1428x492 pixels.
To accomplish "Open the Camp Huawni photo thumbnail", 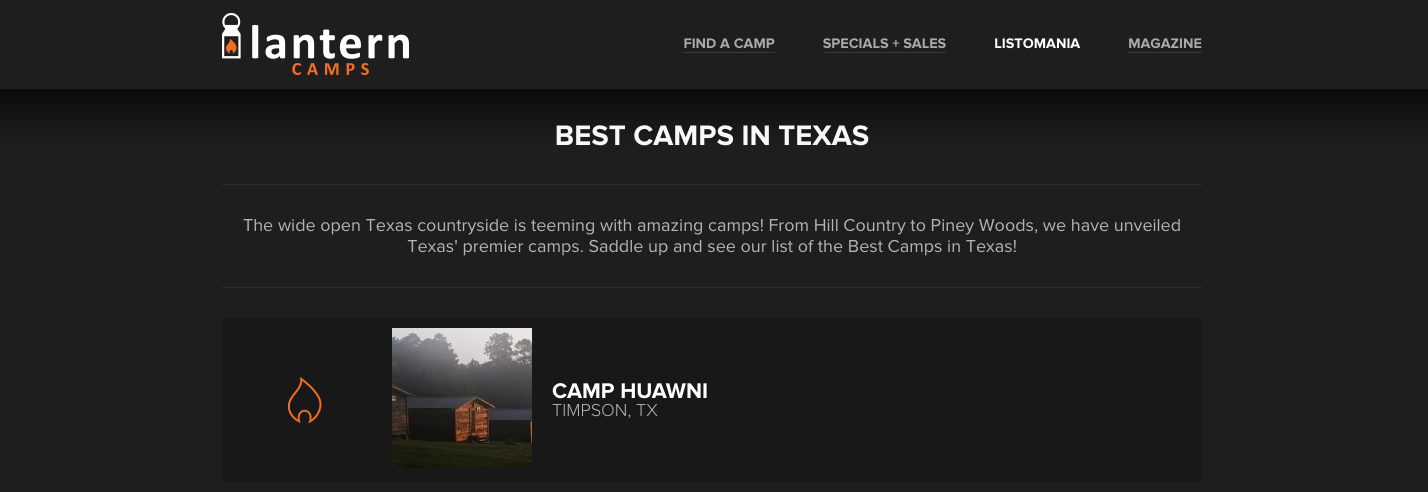I will pyautogui.click(x=462, y=398).
